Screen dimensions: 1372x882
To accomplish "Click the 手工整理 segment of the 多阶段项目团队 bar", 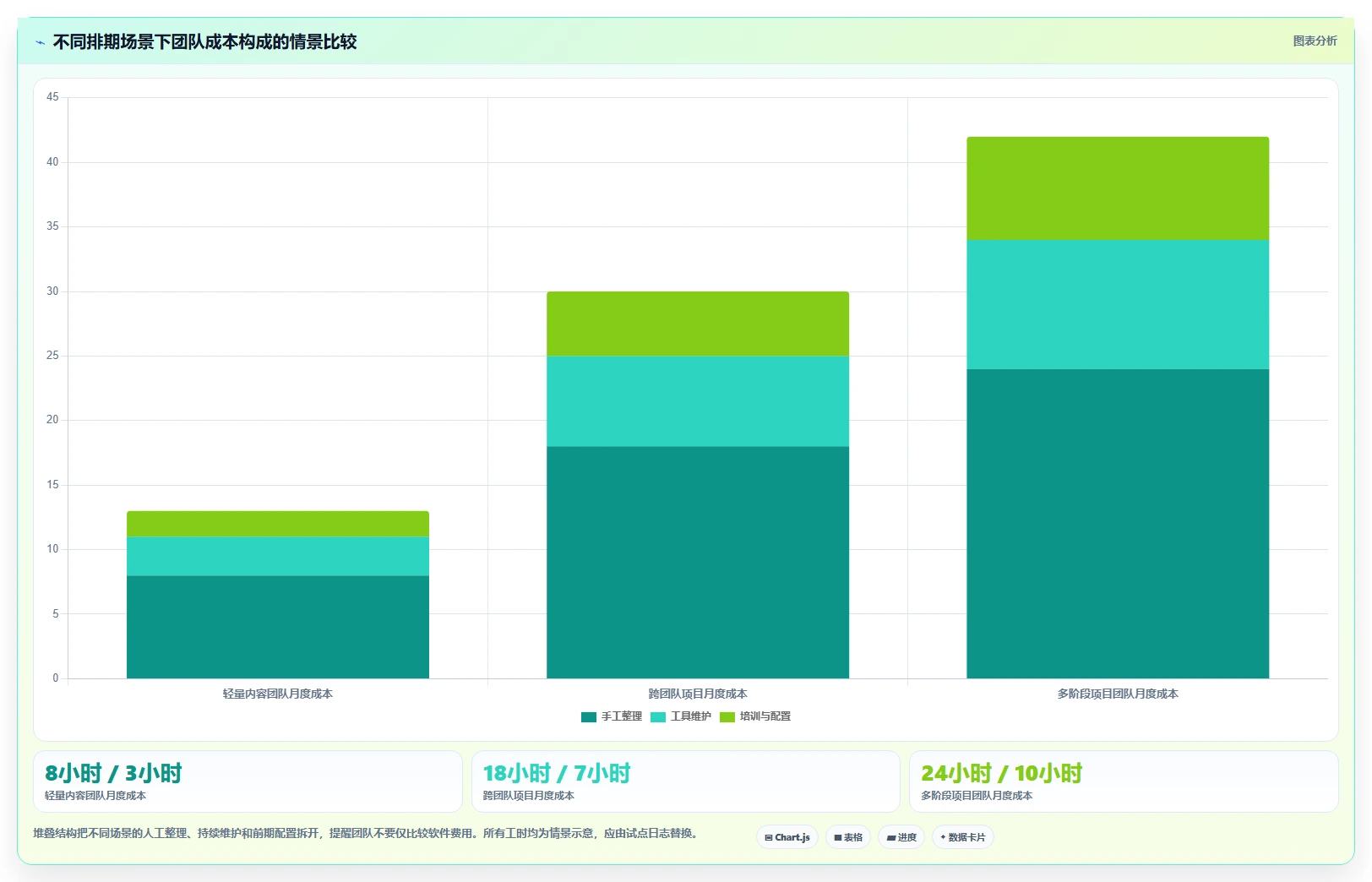I will click(x=1118, y=524).
